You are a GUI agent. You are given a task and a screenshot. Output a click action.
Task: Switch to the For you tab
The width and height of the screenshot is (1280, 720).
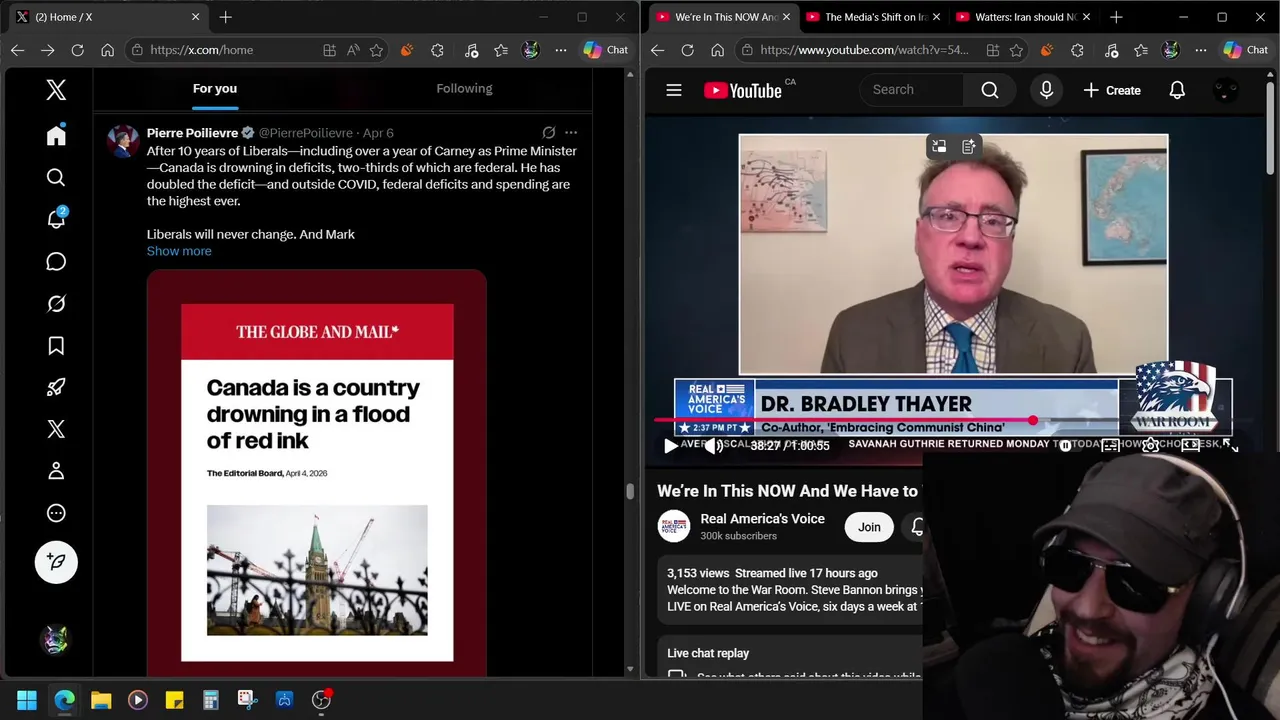pos(215,89)
